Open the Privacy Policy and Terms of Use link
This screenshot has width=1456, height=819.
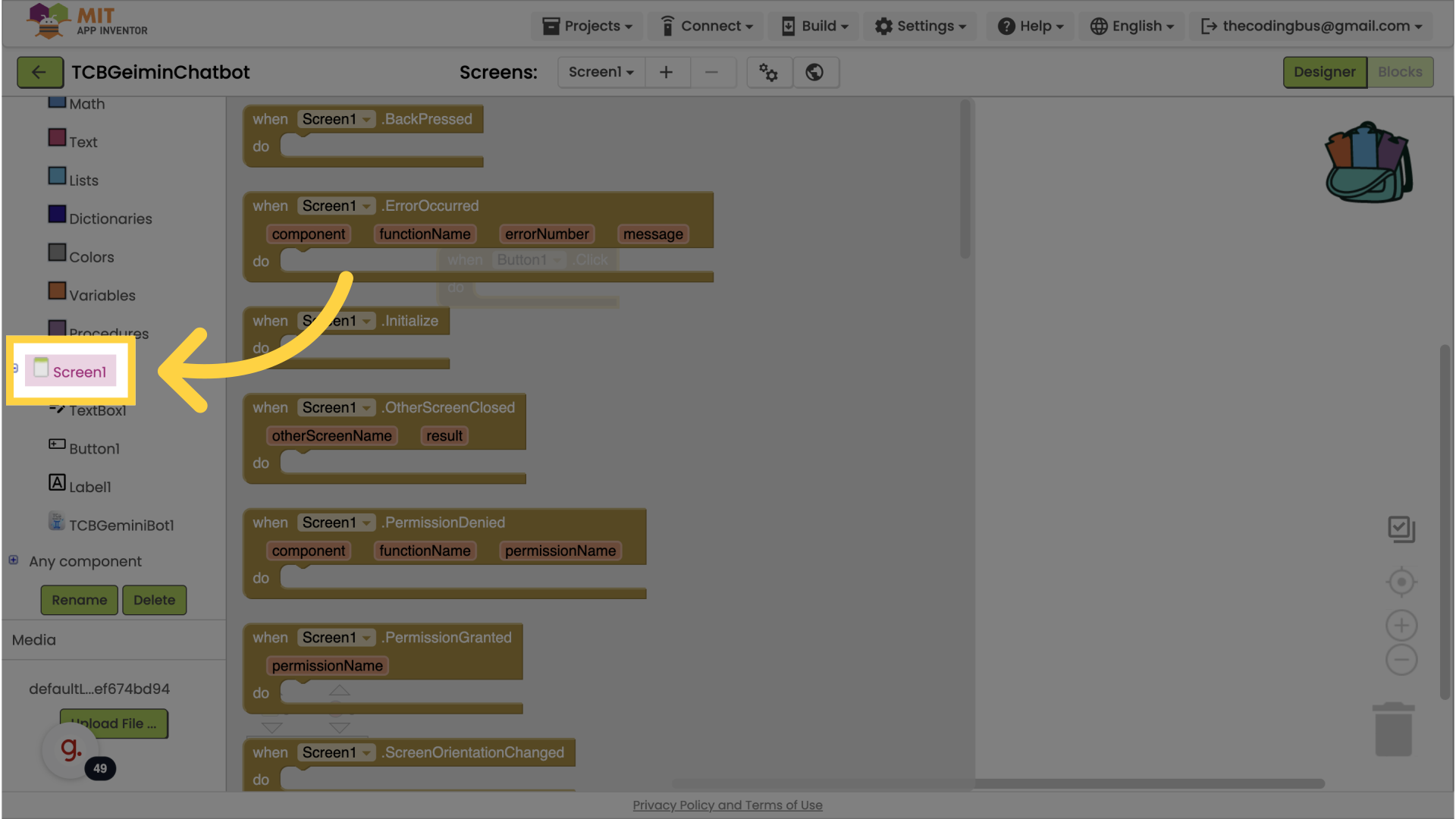[727, 805]
